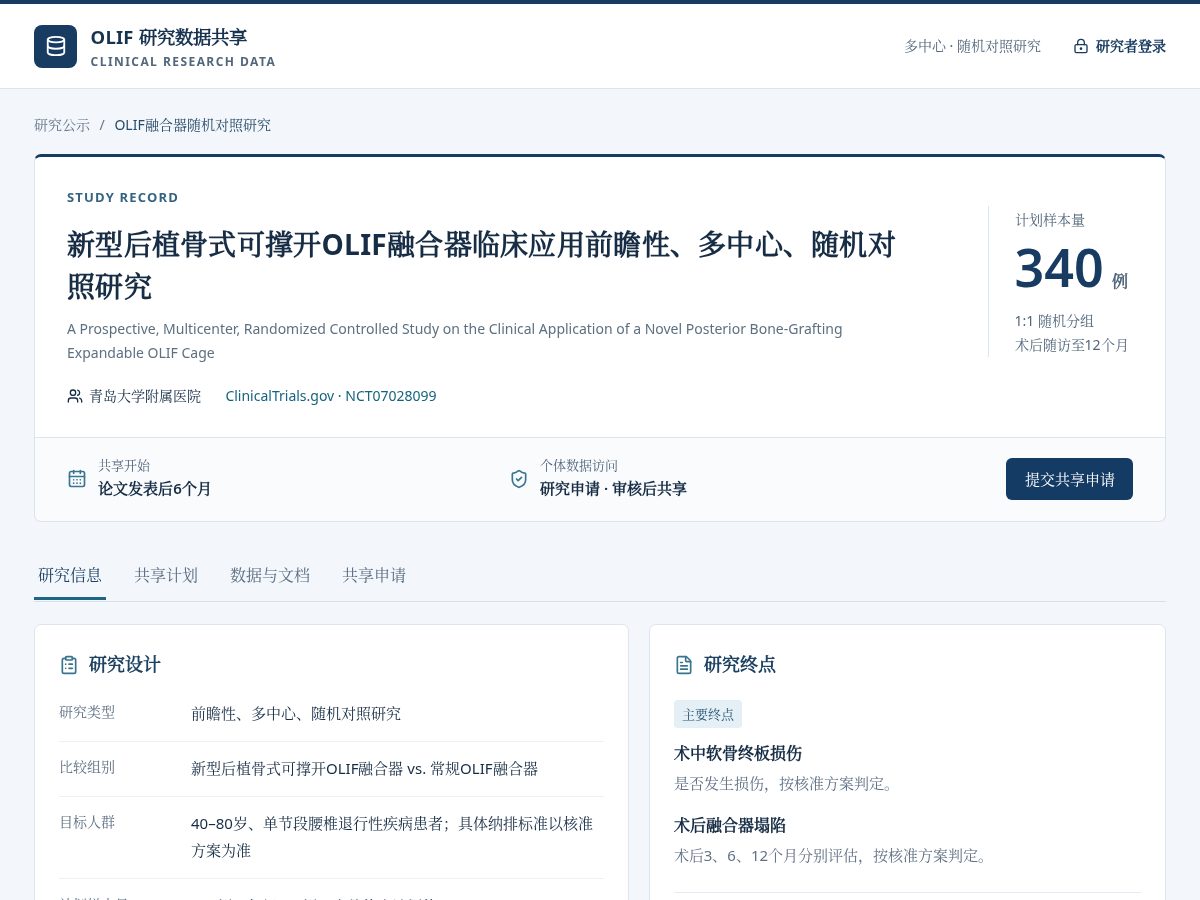Switch to the 共享计划 tab
The width and height of the screenshot is (1200, 900).
pos(166,575)
